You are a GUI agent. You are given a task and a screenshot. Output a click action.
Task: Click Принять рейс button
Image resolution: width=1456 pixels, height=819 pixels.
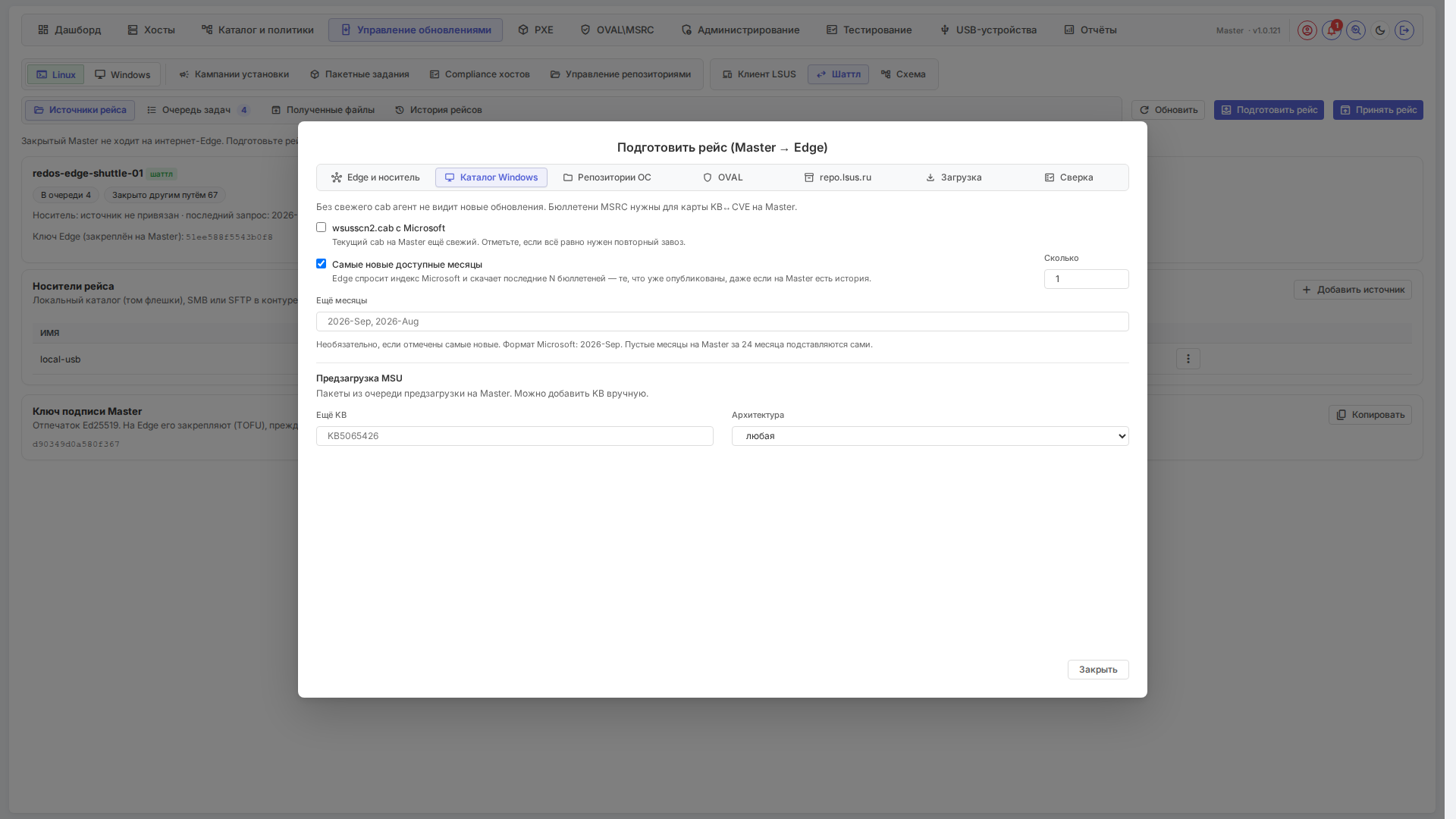(x=1378, y=110)
